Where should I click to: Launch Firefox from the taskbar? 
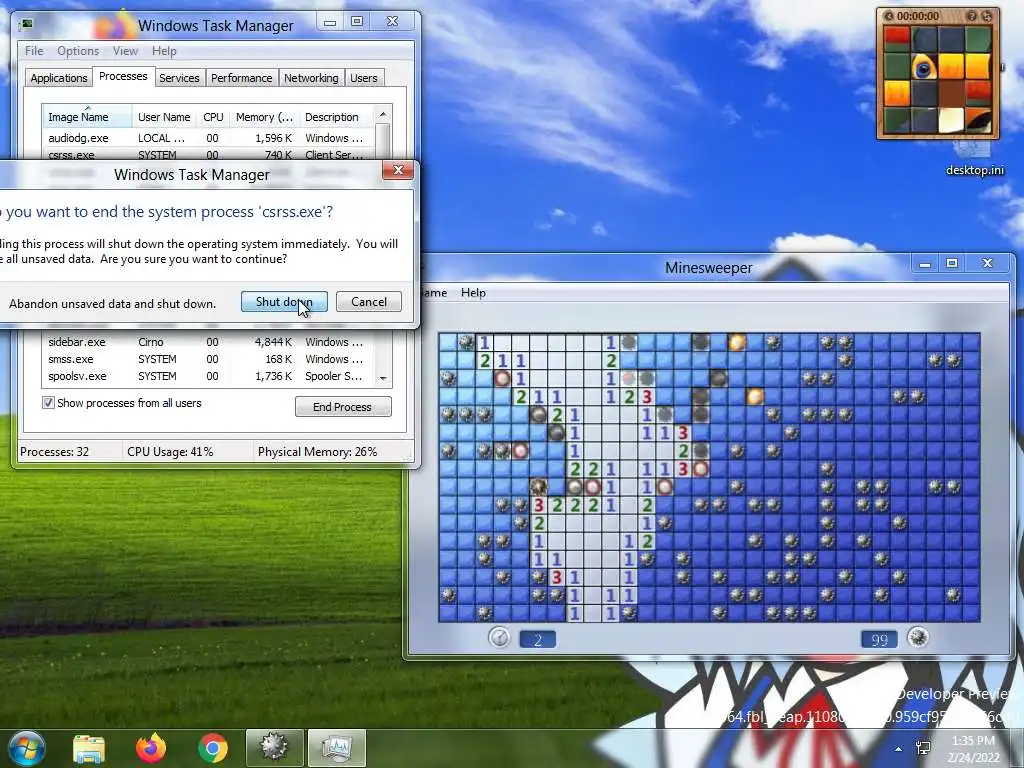[151, 748]
